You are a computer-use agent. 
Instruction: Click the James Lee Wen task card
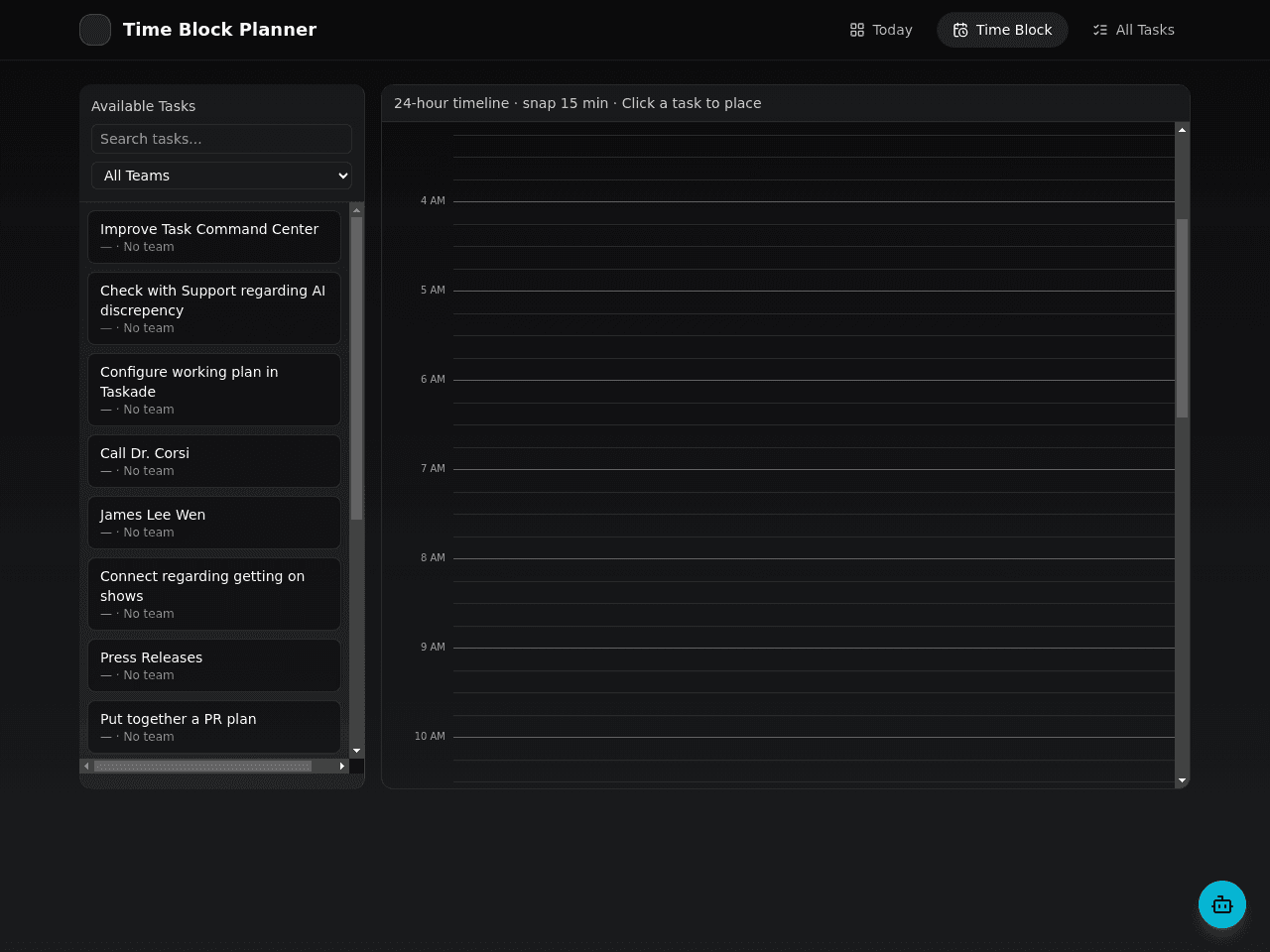coord(214,523)
